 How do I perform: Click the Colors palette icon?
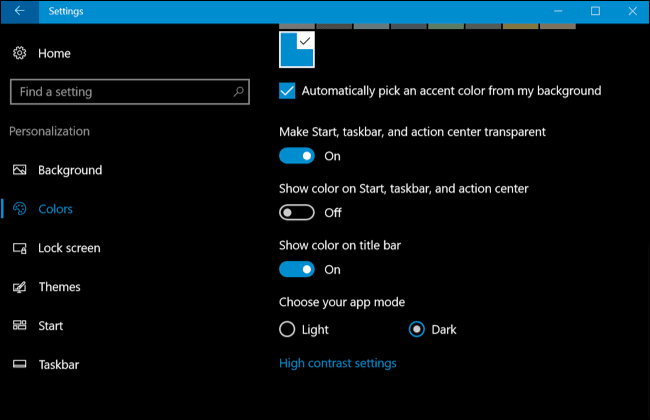coord(20,209)
